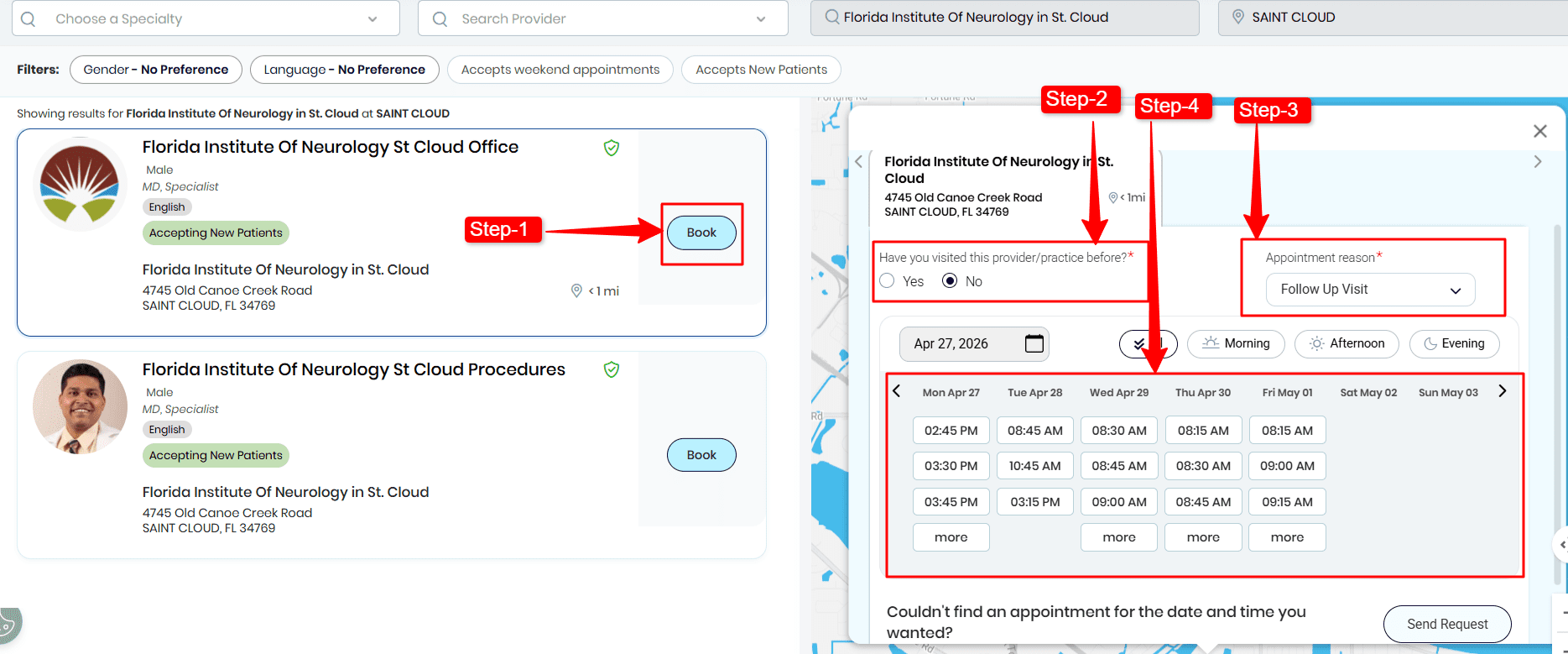This screenshot has width=1568, height=654.
Task: Click Florida Institute of Neurology logo thumbnail
Action: 80,185
